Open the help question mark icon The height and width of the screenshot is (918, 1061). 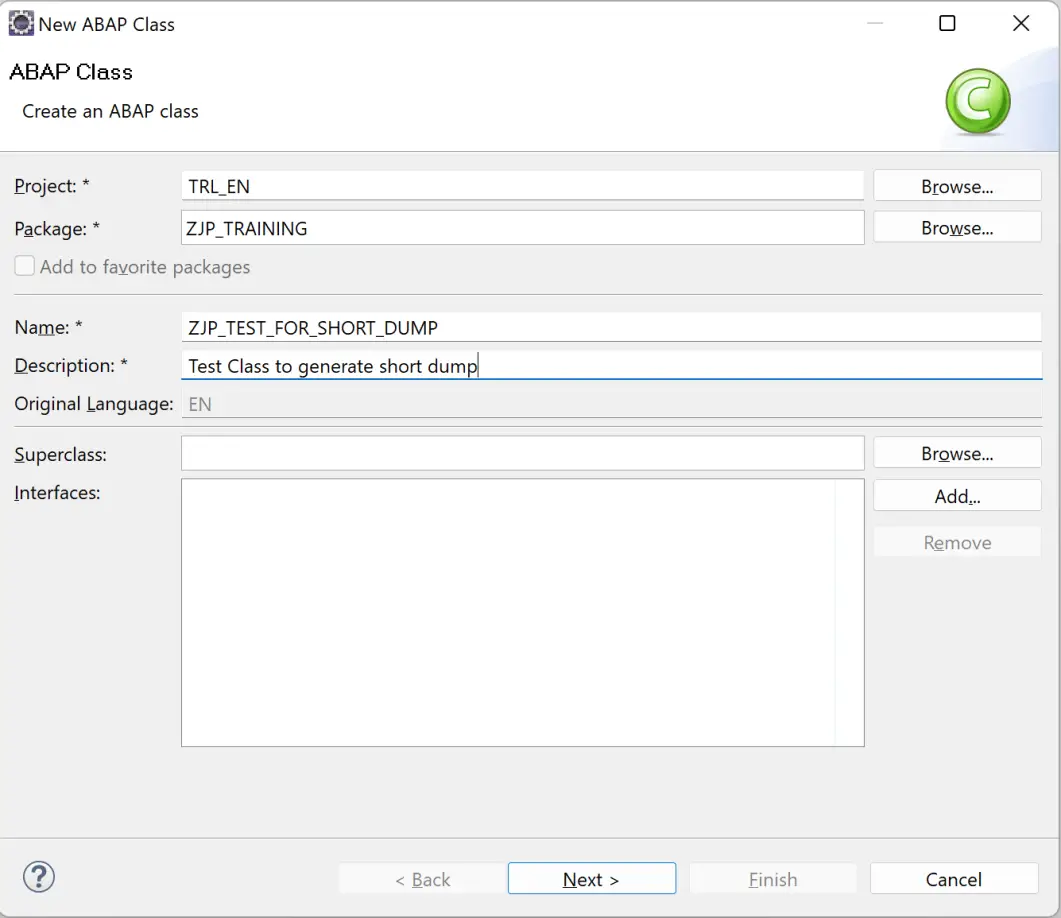[38, 877]
